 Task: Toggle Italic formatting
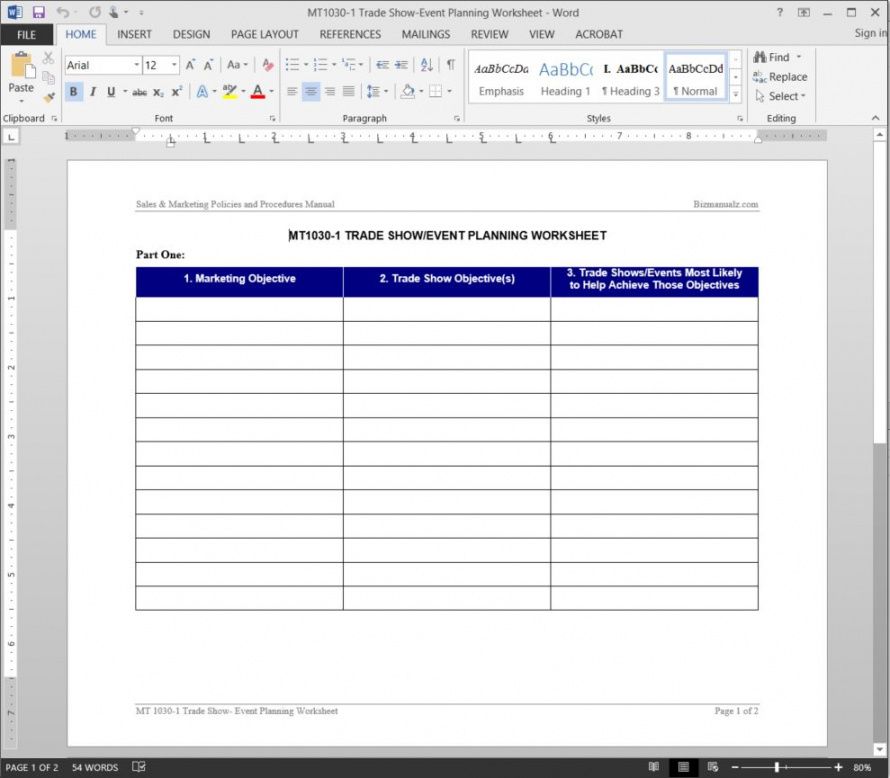(x=93, y=92)
